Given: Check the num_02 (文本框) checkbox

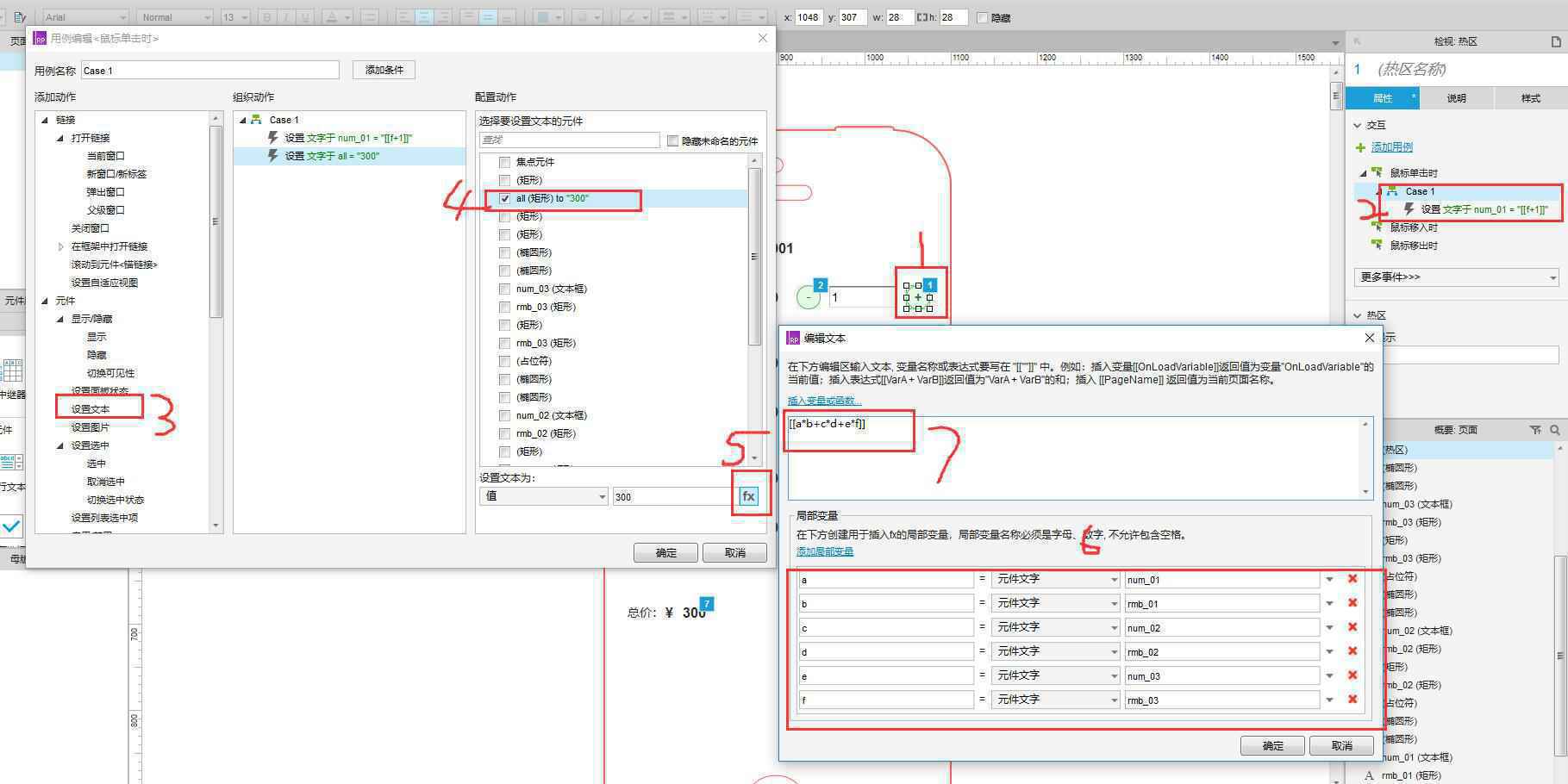Looking at the screenshot, I should click(x=505, y=415).
